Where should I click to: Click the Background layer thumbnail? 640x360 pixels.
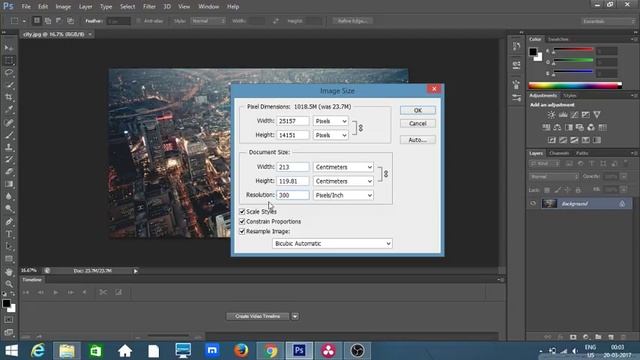[x=549, y=203]
